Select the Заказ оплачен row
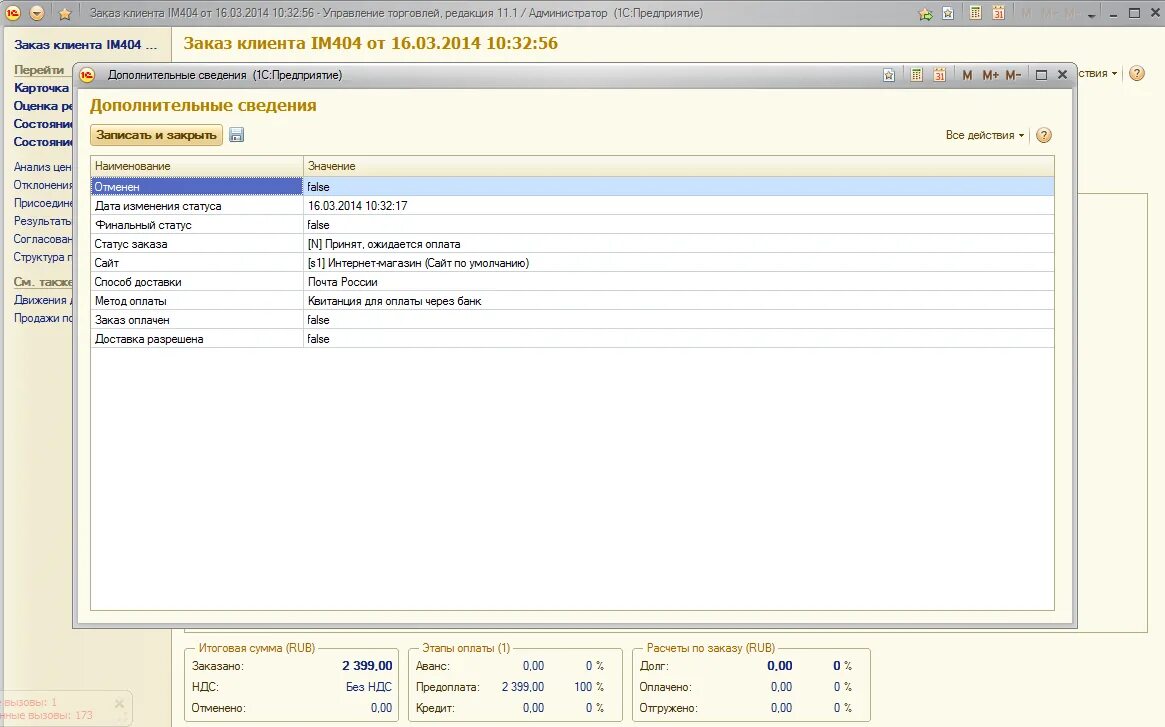Image resolution: width=1165 pixels, height=727 pixels. tap(572, 320)
